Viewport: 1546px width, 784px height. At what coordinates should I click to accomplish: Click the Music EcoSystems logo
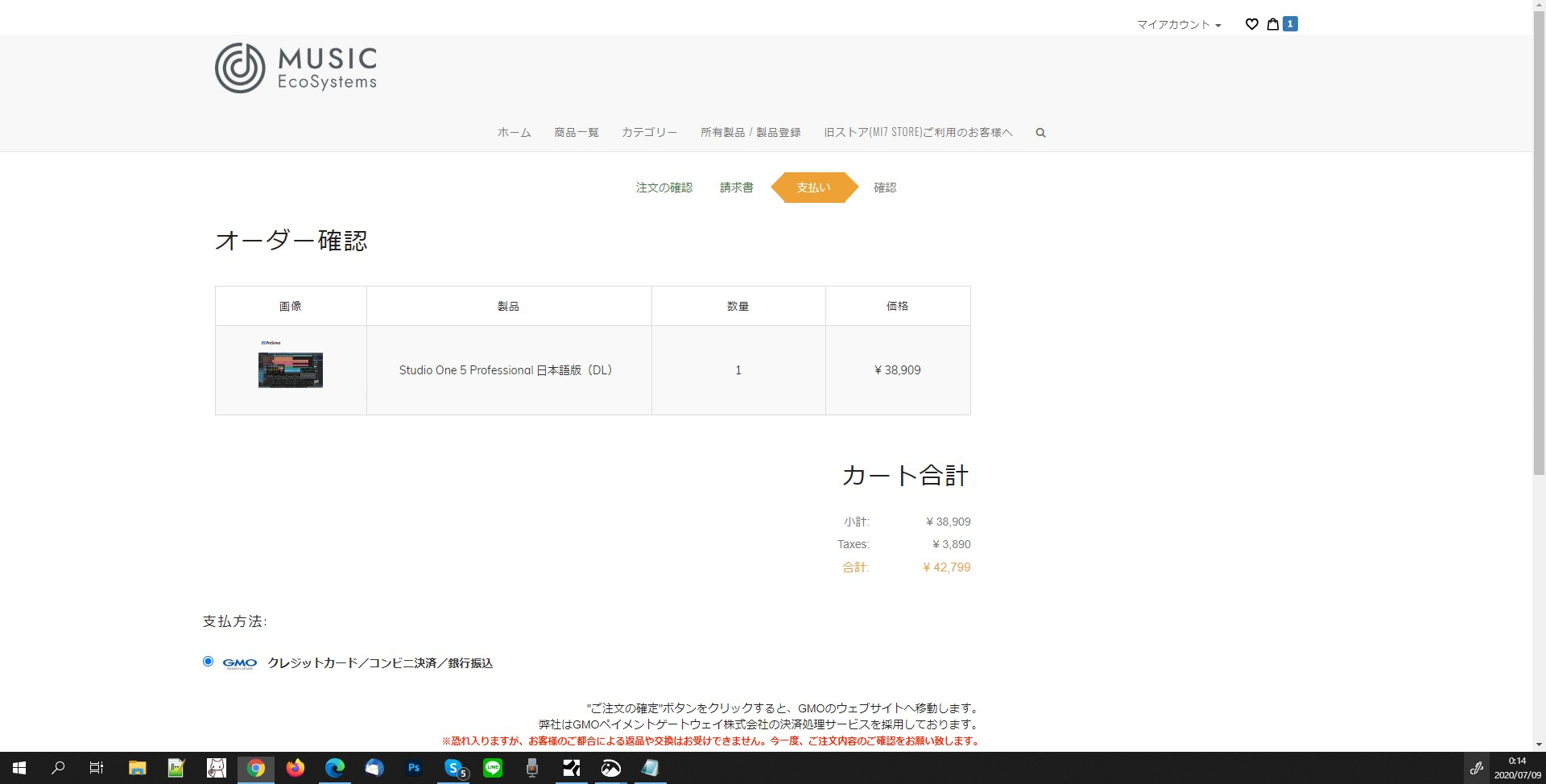(296, 68)
